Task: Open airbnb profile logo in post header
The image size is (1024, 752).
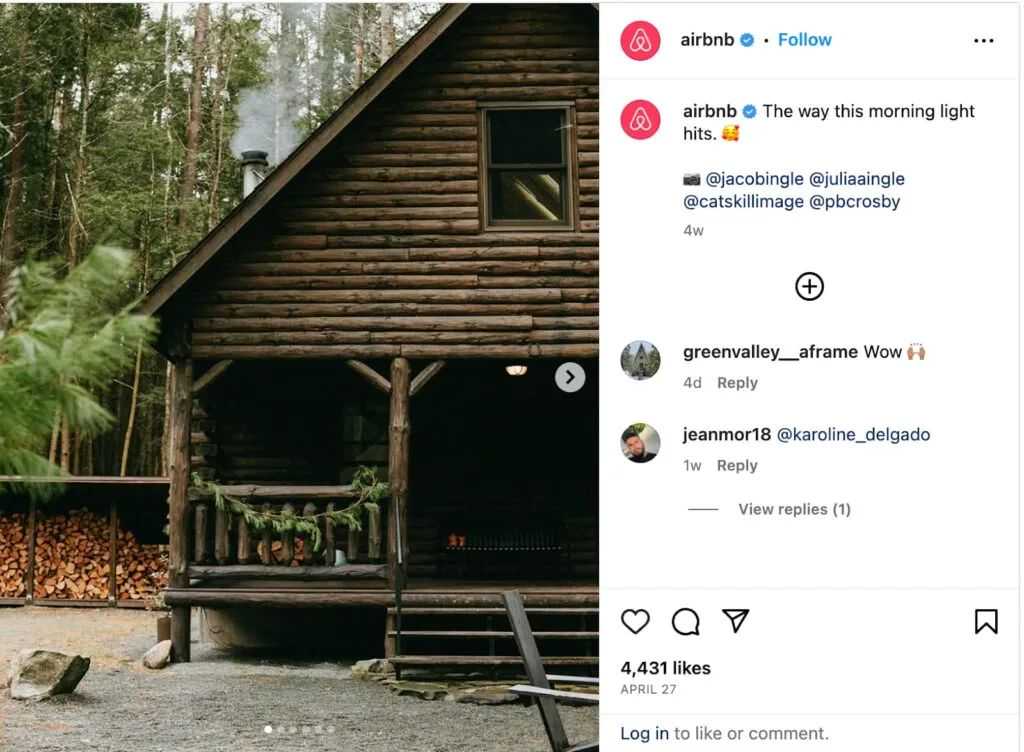Action: [x=640, y=40]
